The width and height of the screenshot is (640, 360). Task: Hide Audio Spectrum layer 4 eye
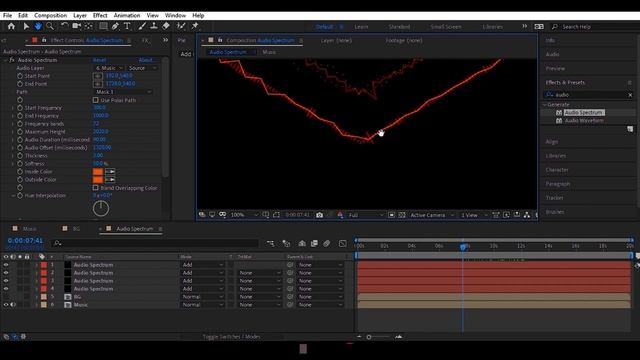tap(6, 289)
